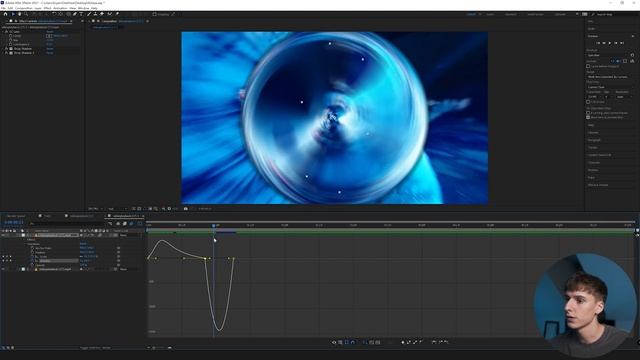Screen dimensions: 640x360
Task: Reset the CC Lens effect
Action: tap(50, 31)
